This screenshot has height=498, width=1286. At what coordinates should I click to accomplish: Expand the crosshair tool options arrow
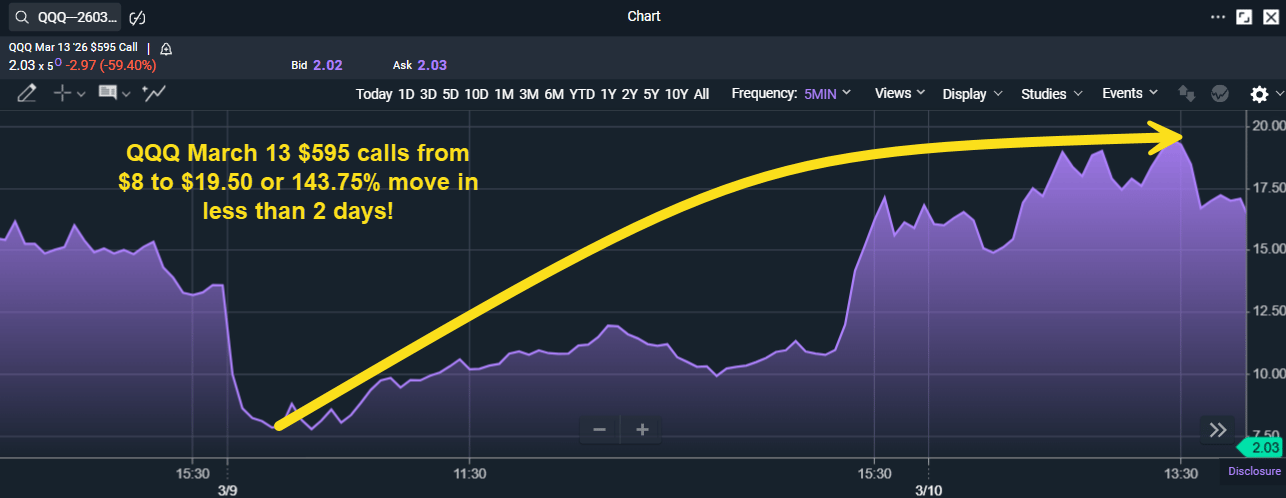click(x=81, y=93)
